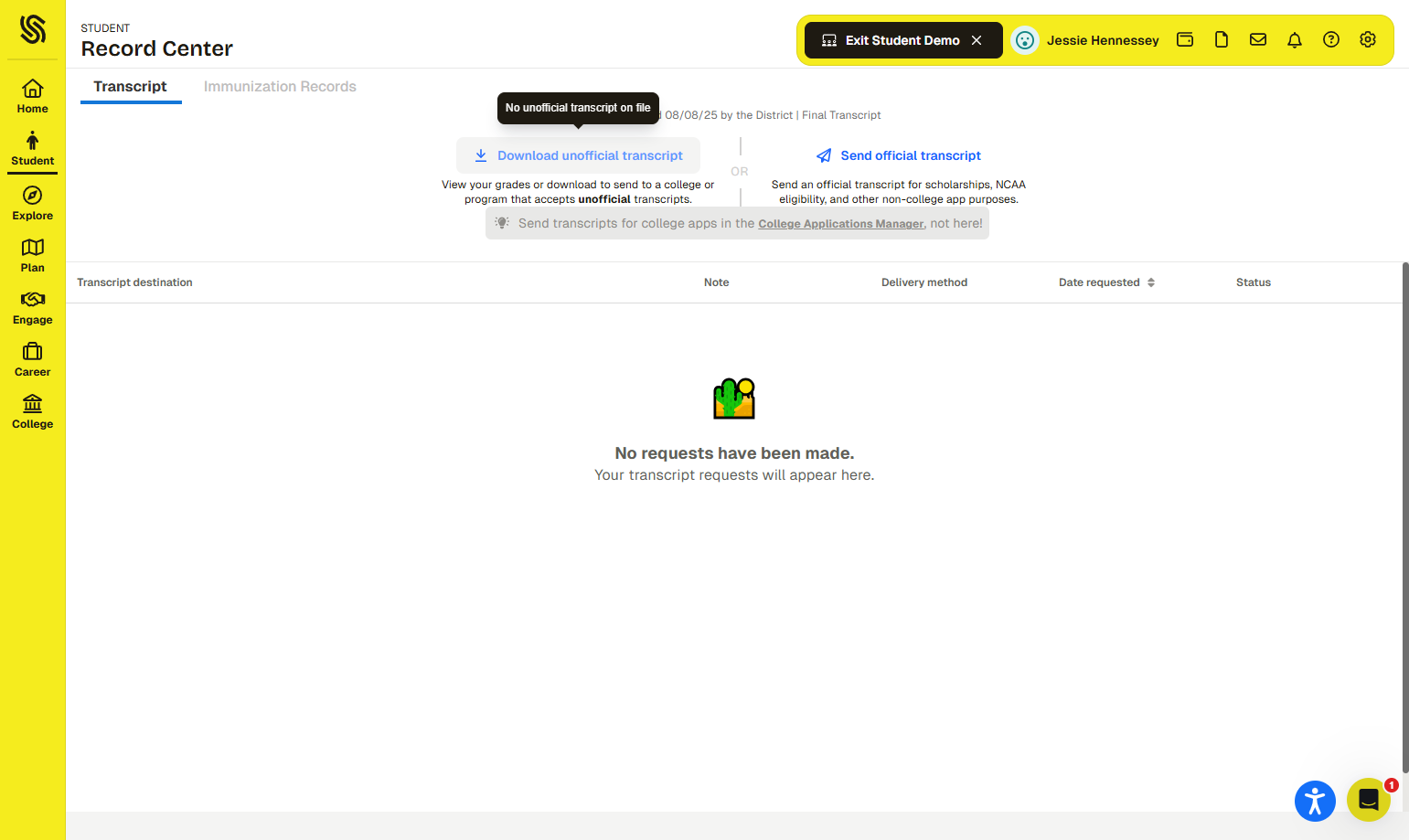Click the page's vertical scrollbar
This screenshot has width=1409, height=840.
1405,518
